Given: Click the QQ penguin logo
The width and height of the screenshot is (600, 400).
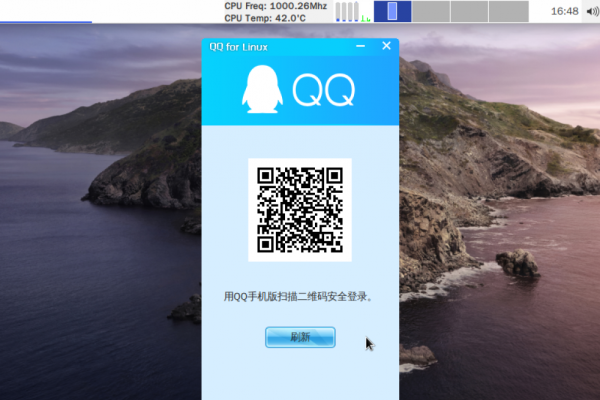Looking at the screenshot, I should tap(262, 89).
